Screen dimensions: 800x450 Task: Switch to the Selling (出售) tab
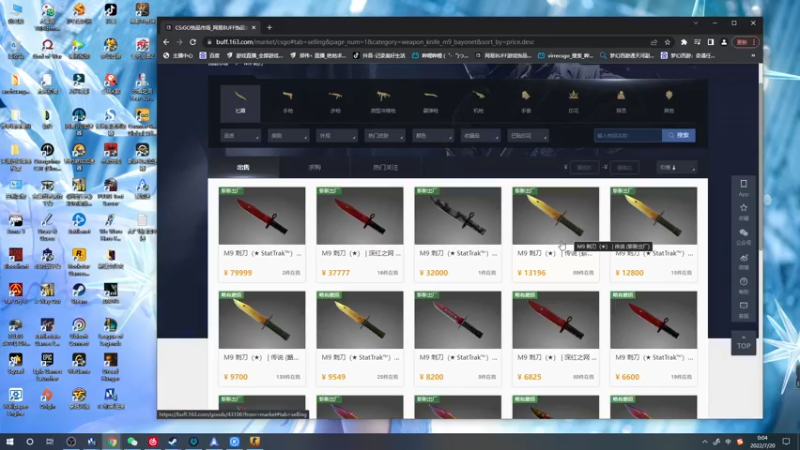[x=243, y=167]
